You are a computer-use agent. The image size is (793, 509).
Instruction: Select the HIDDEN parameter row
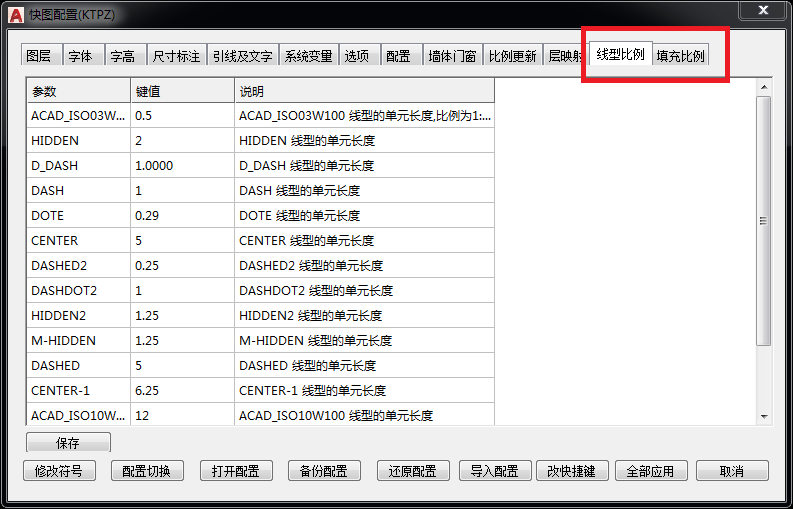260,141
